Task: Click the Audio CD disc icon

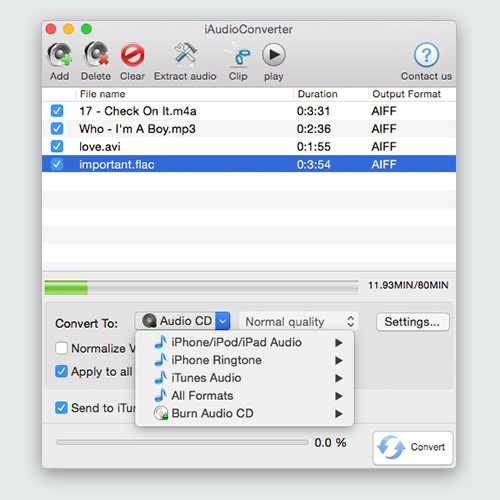Action: tap(149, 321)
